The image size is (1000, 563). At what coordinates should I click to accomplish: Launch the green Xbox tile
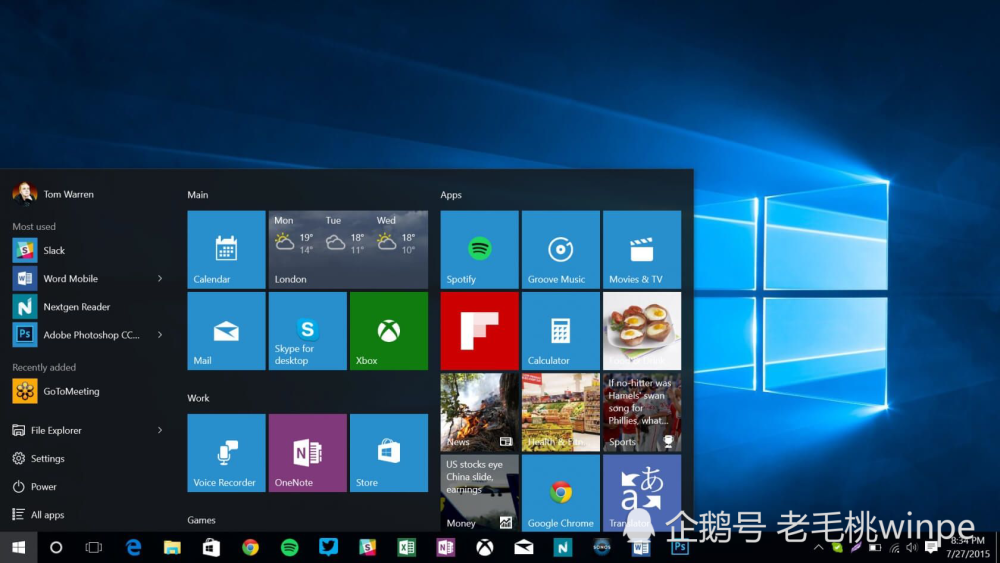tap(389, 331)
